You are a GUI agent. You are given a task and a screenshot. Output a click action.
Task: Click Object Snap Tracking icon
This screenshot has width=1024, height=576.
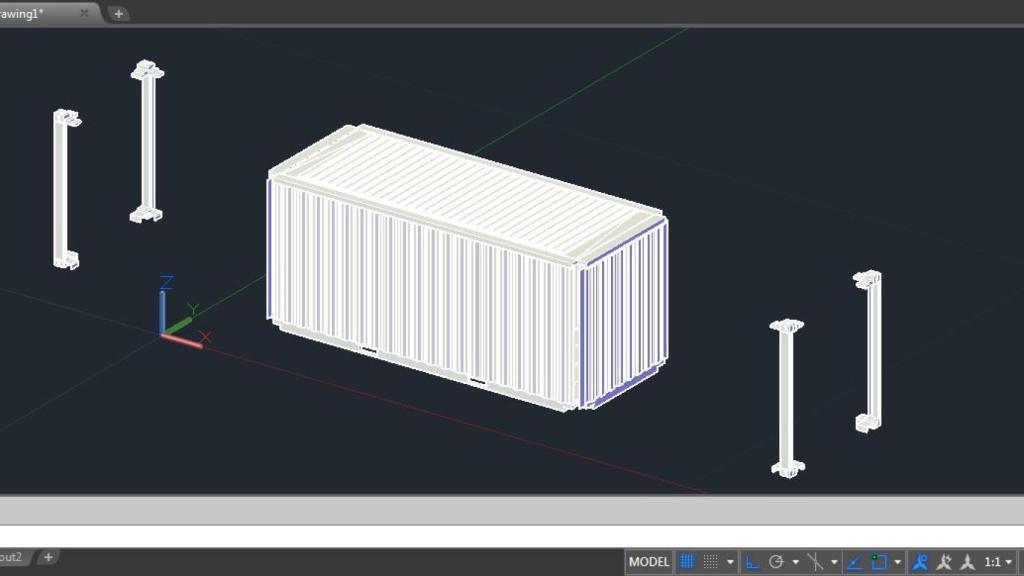click(x=856, y=562)
